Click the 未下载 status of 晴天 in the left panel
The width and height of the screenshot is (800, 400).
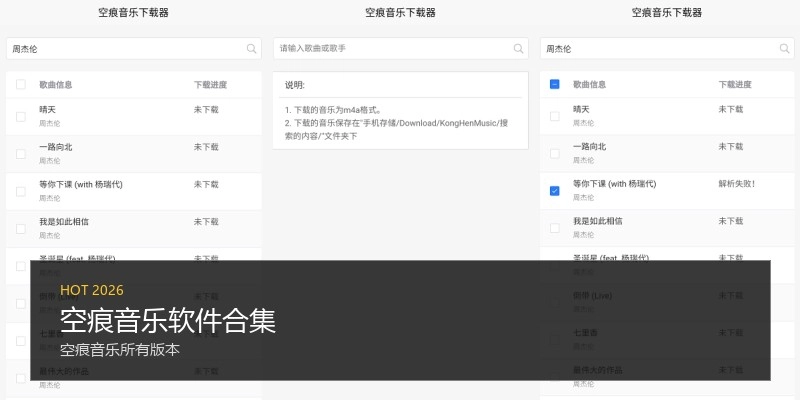(x=206, y=110)
